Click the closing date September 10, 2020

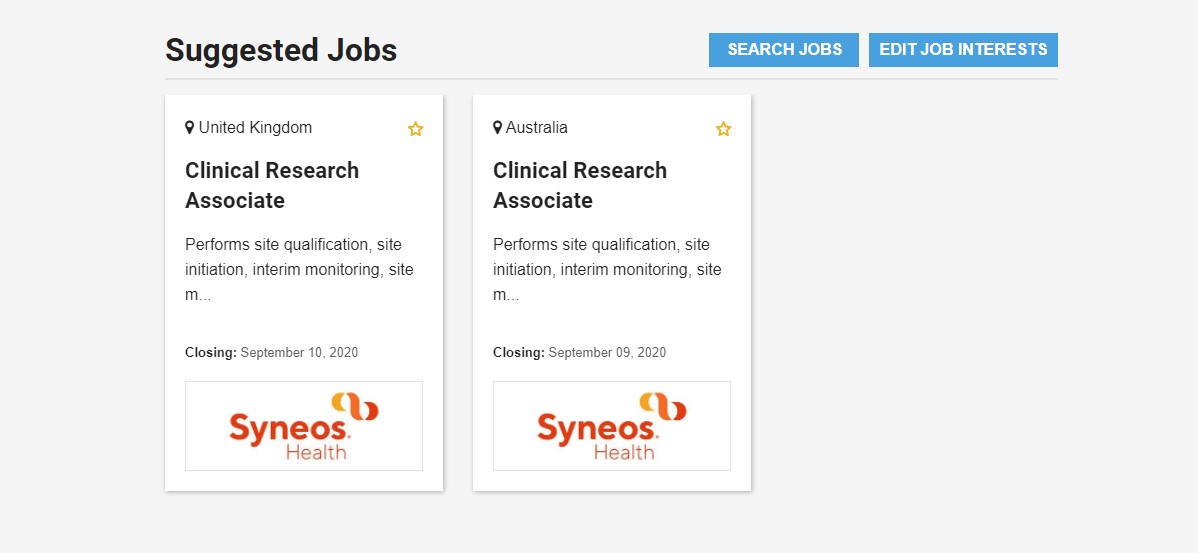(x=299, y=353)
